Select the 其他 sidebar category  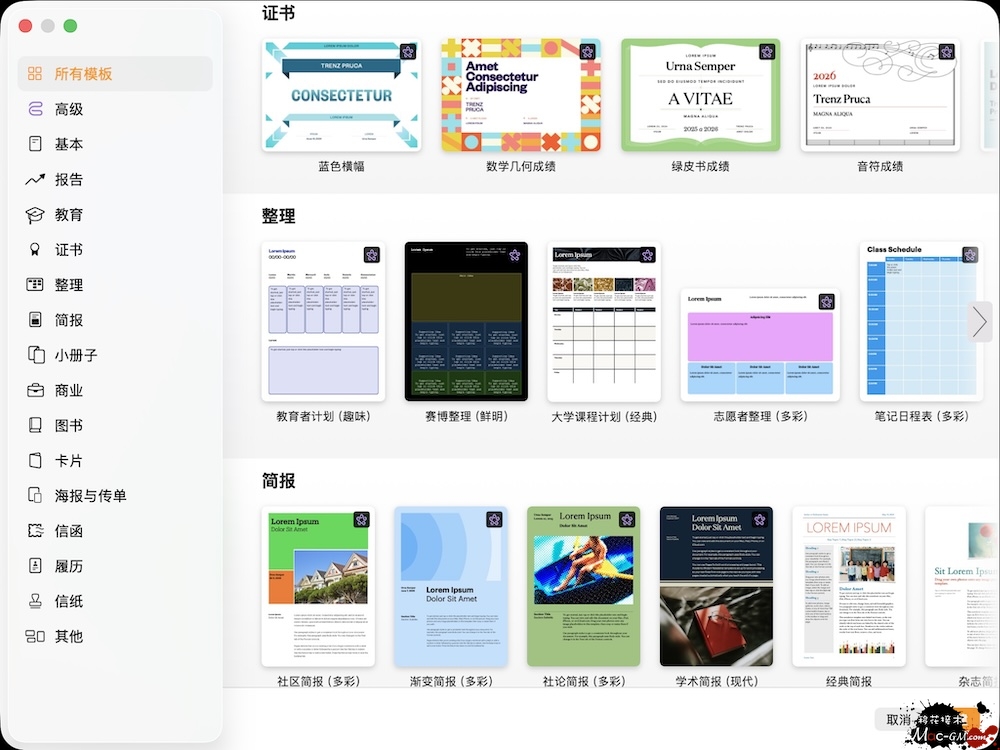(x=69, y=636)
